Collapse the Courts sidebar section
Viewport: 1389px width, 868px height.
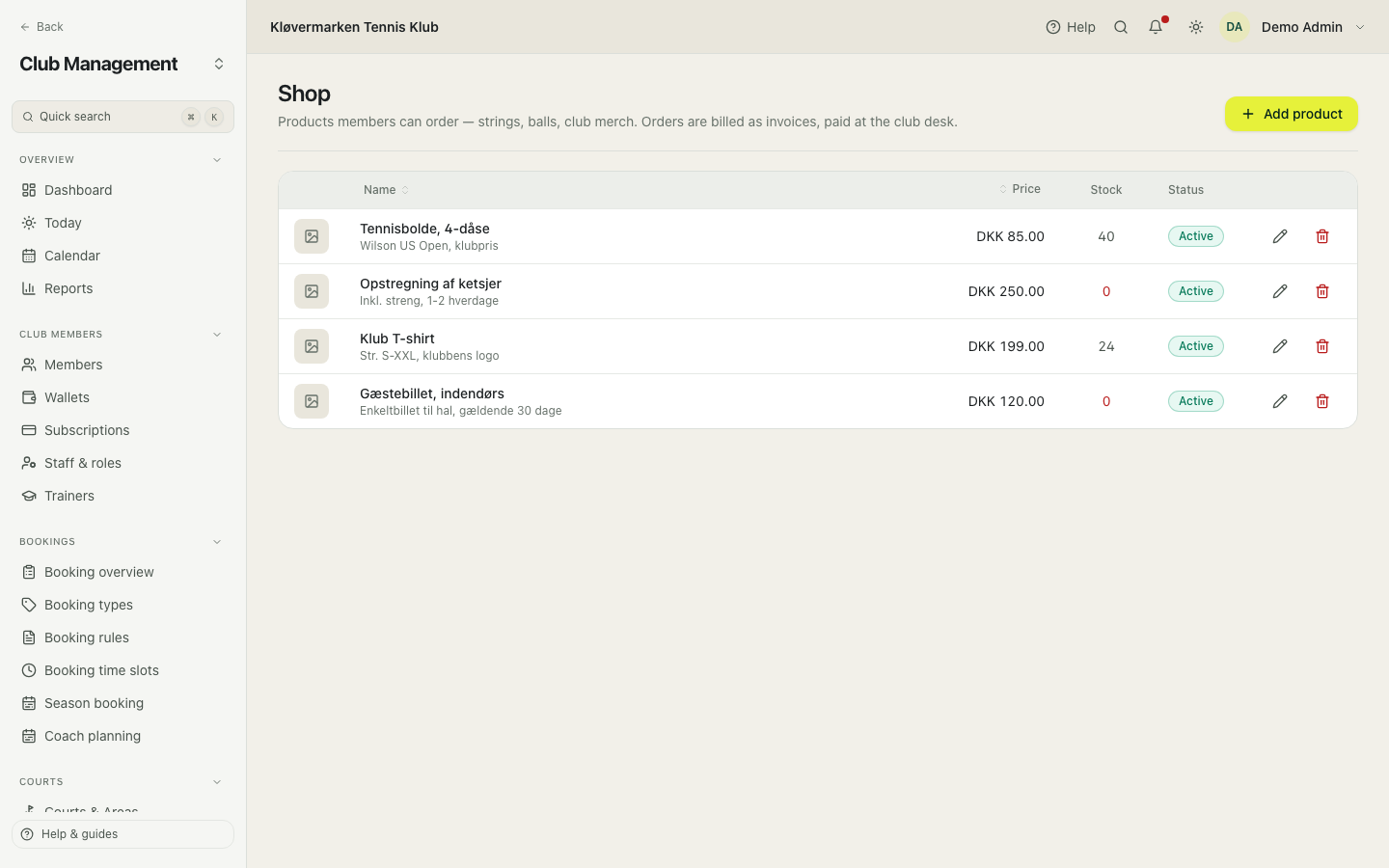[x=217, y=782]
